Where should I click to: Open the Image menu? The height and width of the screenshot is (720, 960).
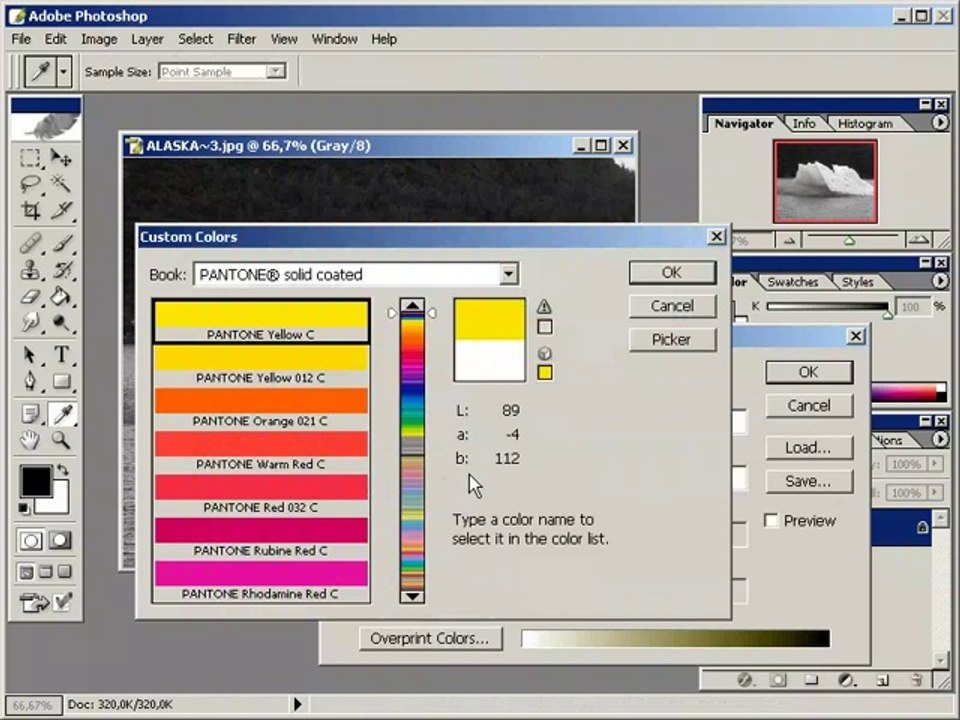pos(99,39)
